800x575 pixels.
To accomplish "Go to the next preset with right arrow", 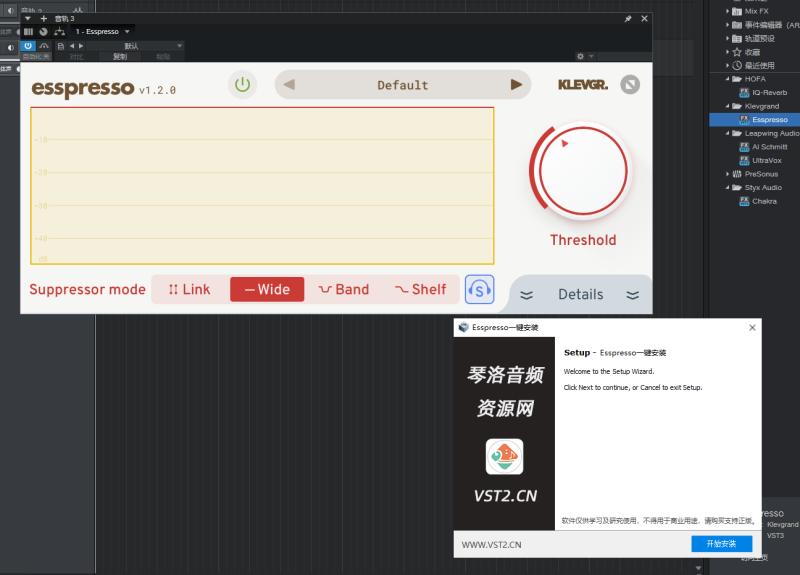I will 516,85.
